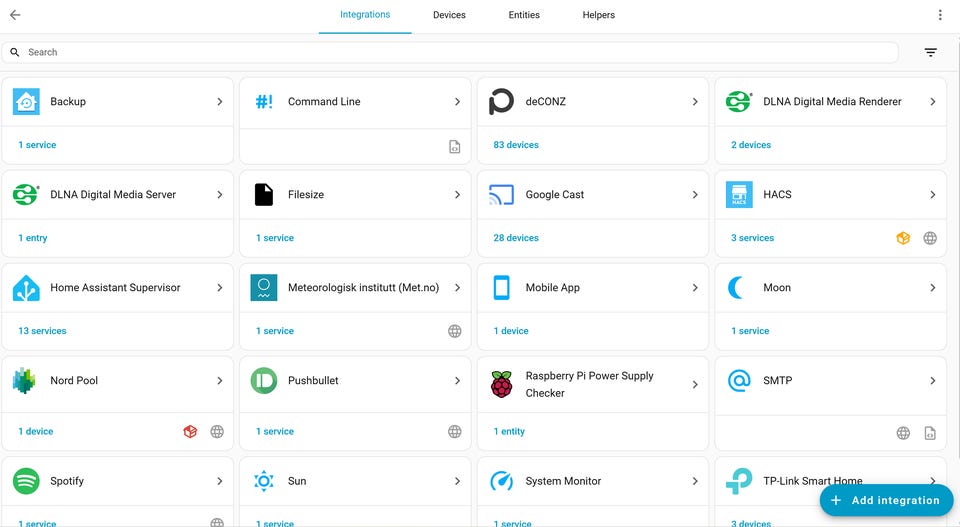Click the Raspberry Pi logo icon
Screen dimensions: 960x527
501,384
